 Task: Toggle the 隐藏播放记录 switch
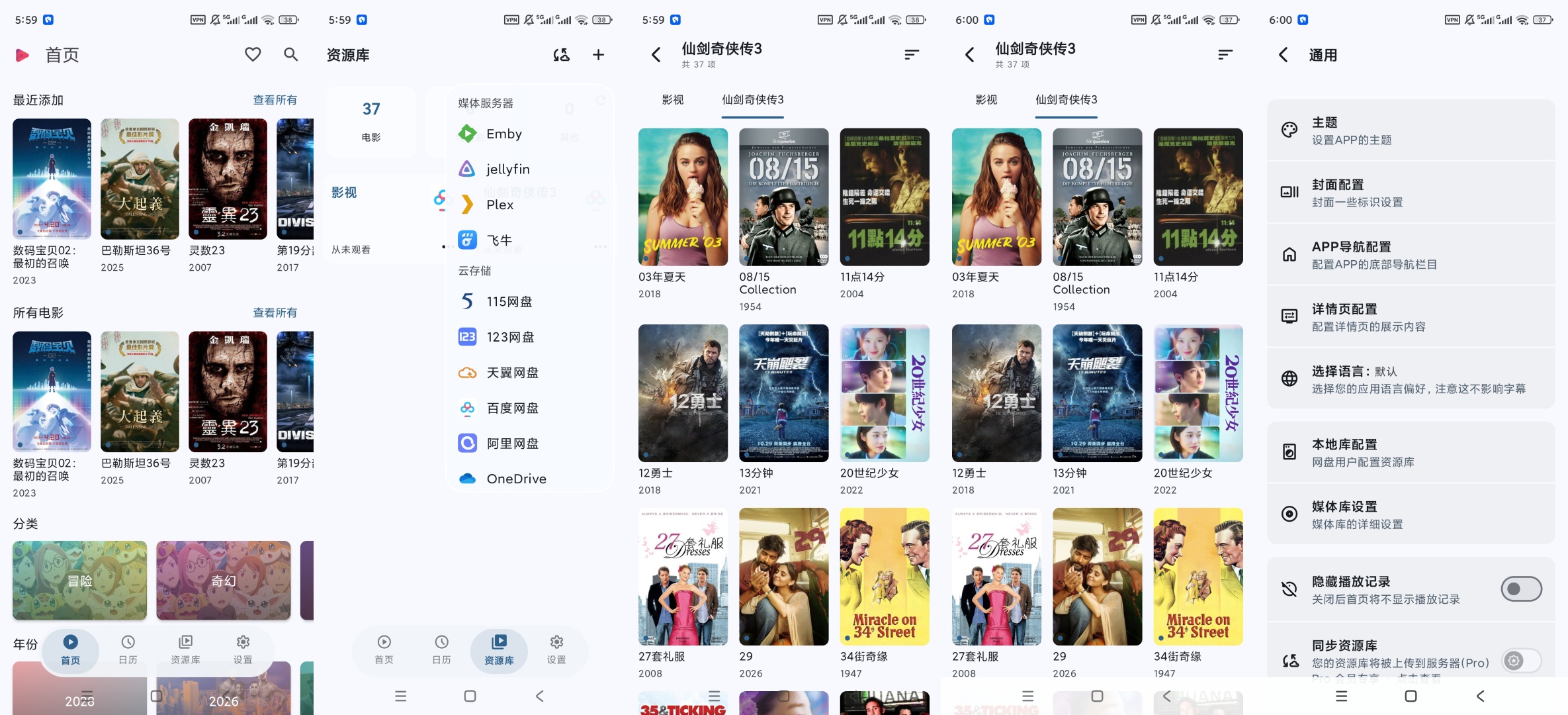tap(1521, 589)
